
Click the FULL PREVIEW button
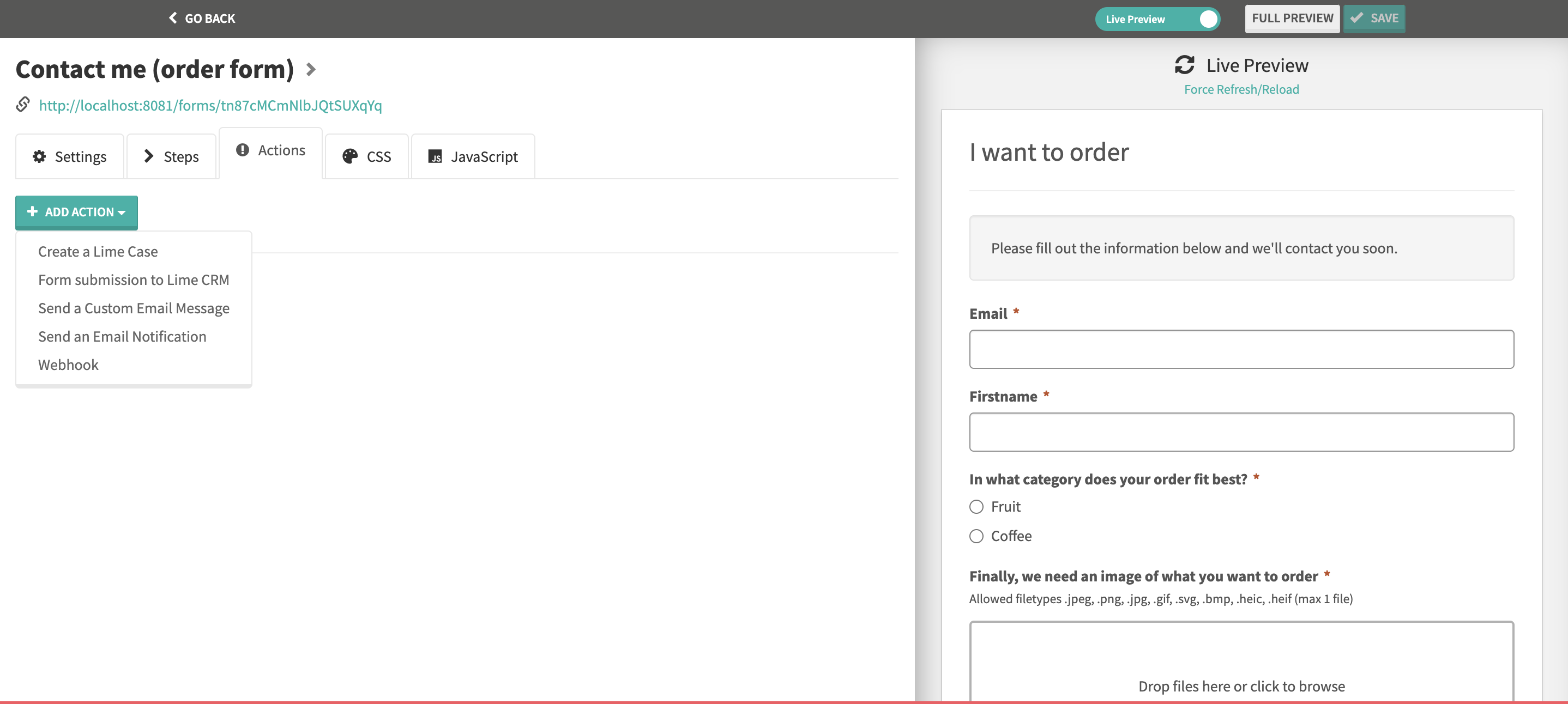[x=1293, y=17]
